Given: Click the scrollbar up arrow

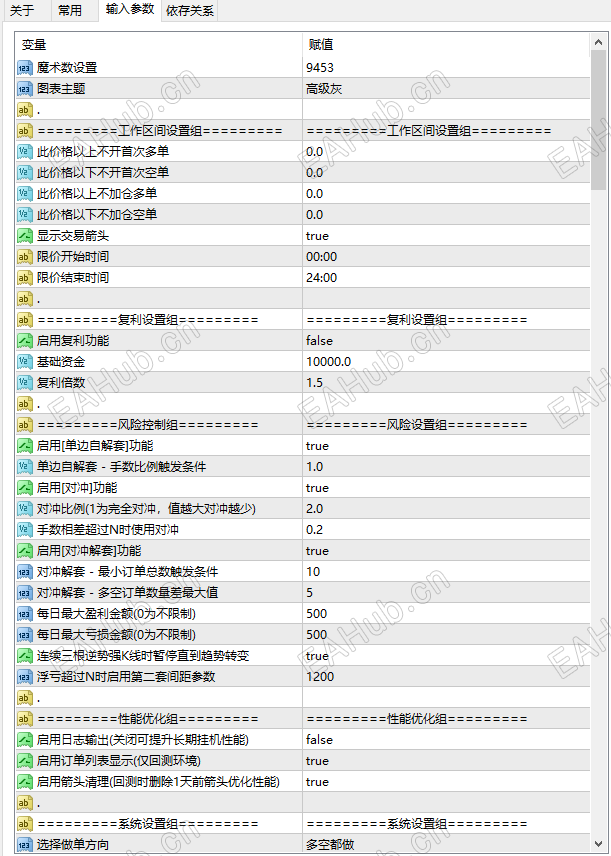Looking at the screenshot, I should click(598, 42).
